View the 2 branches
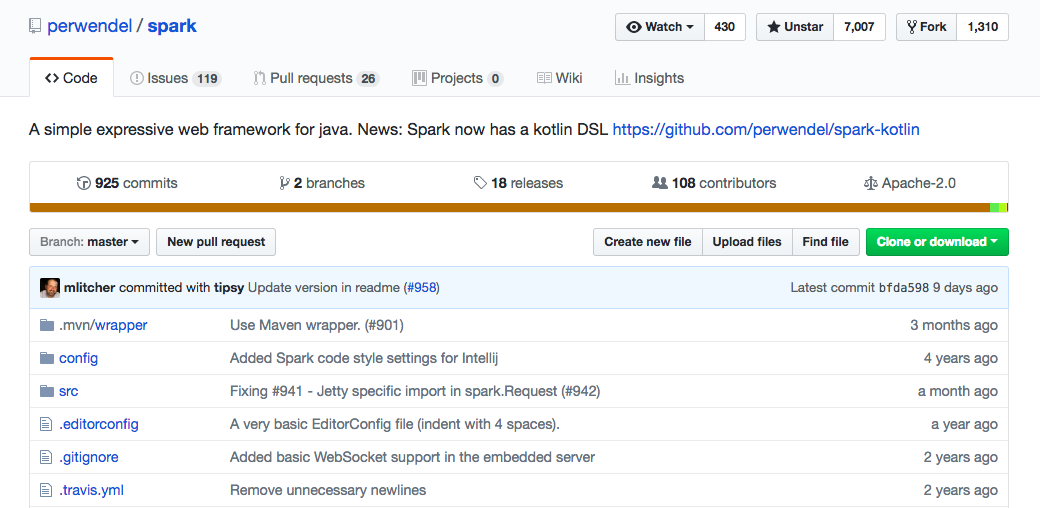Screen dimensions: 1040x508 (322, 183)
